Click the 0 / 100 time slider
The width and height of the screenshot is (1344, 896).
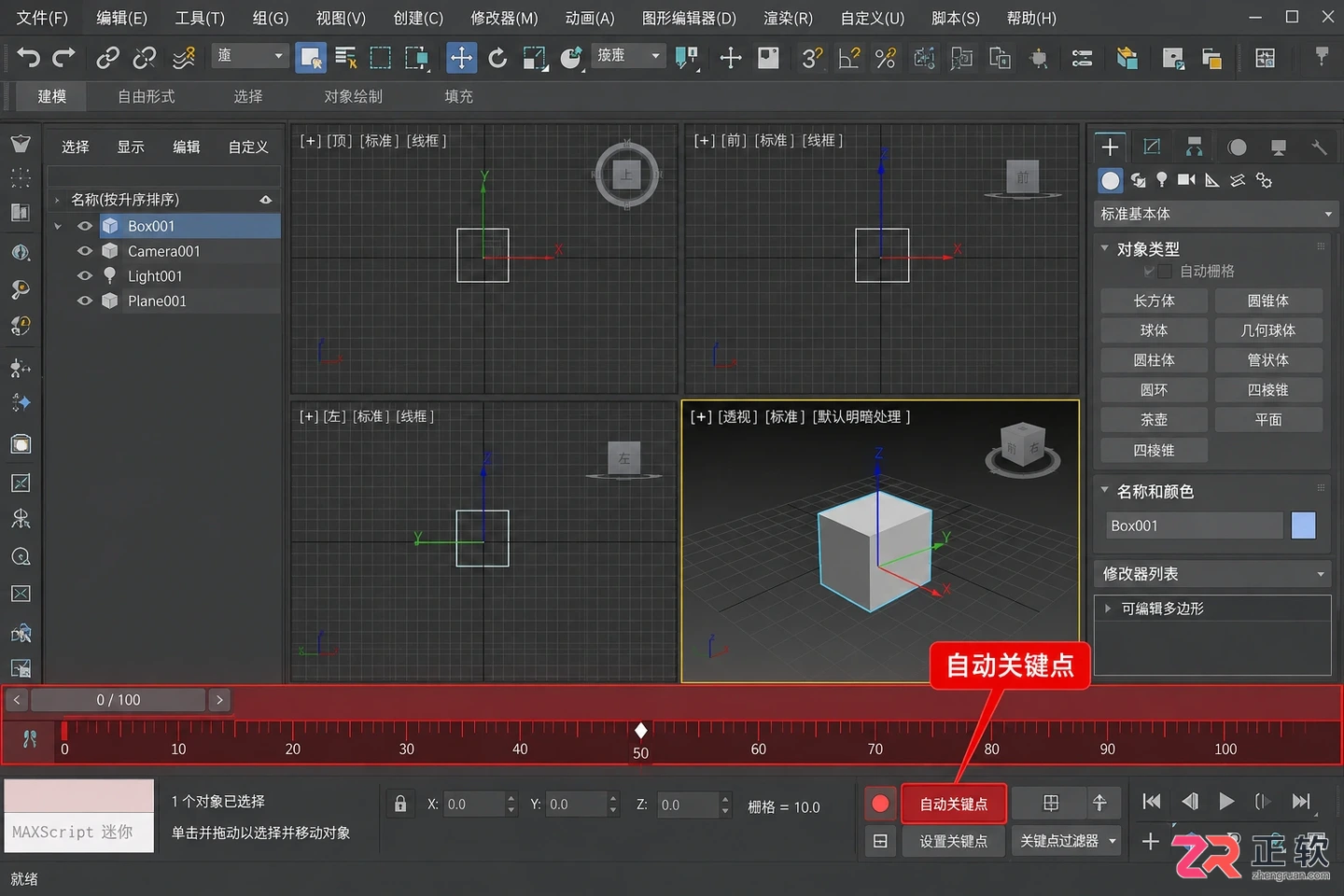point(119,699)
